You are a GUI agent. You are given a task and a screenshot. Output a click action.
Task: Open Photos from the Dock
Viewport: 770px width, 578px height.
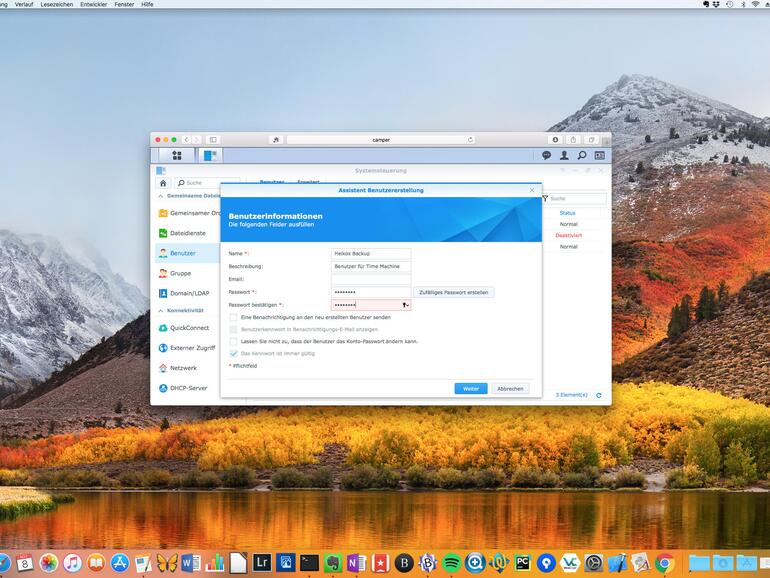pyautogui.click(x=49, y=563)
